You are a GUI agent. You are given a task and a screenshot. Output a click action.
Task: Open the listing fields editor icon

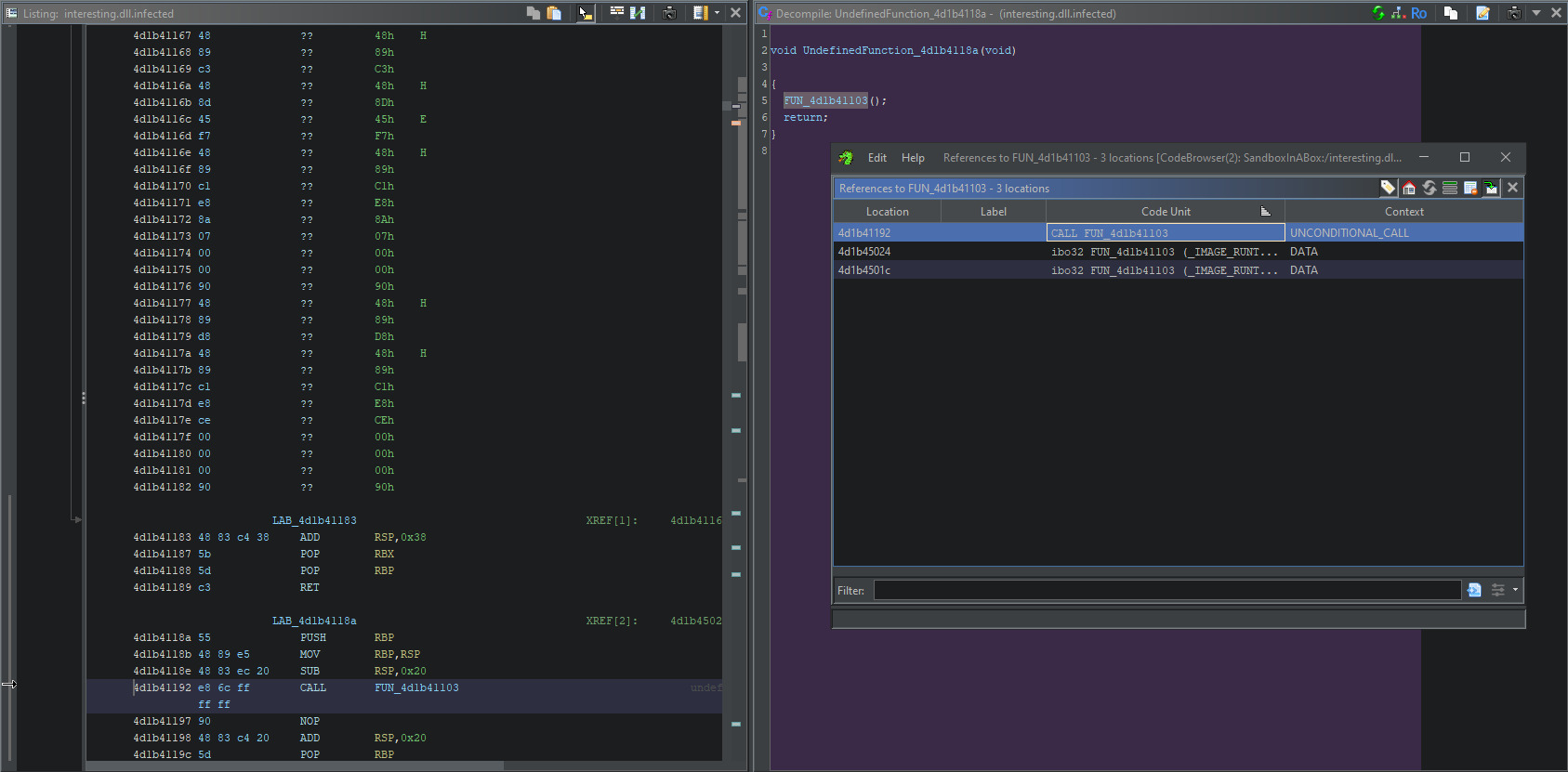pos(617,13)
